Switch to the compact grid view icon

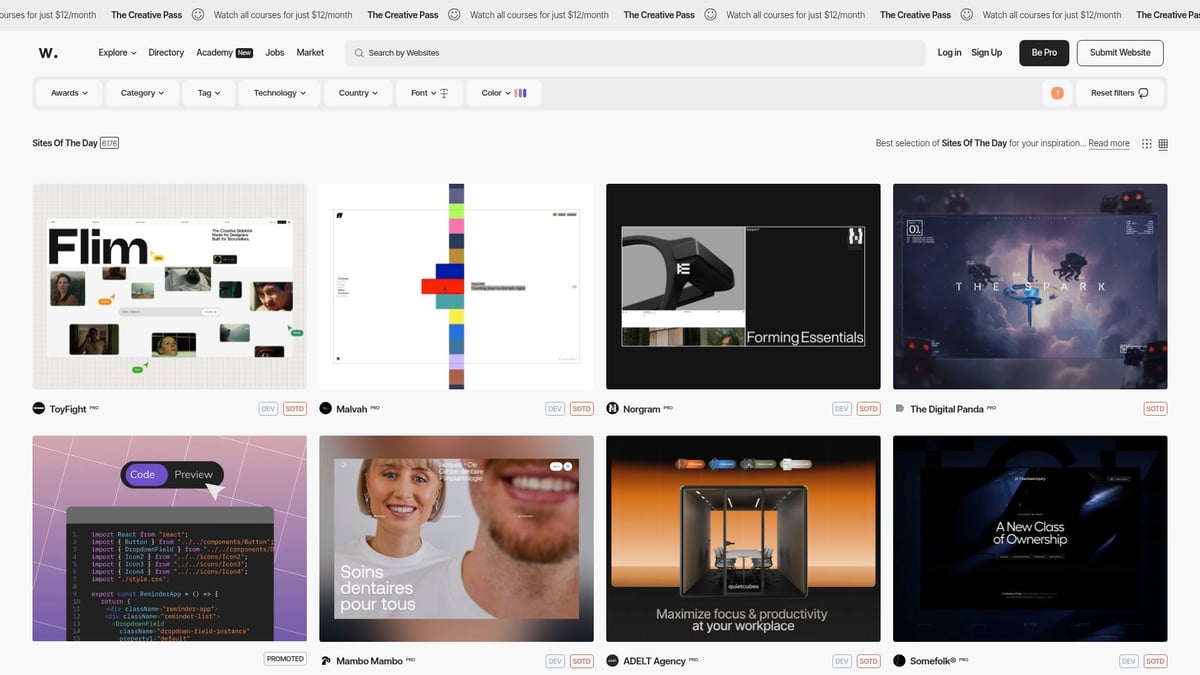tap(1146, 143)
